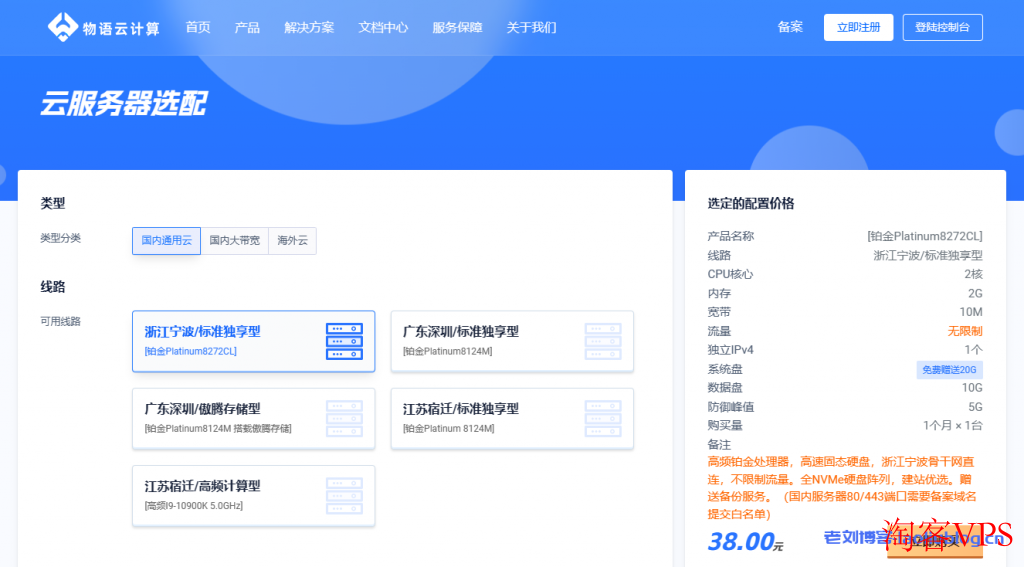Viewport: 1024px width, 567px height.
Task: Click the [铂金Platinum8272CL] product name value
Action: pos(925,236)
